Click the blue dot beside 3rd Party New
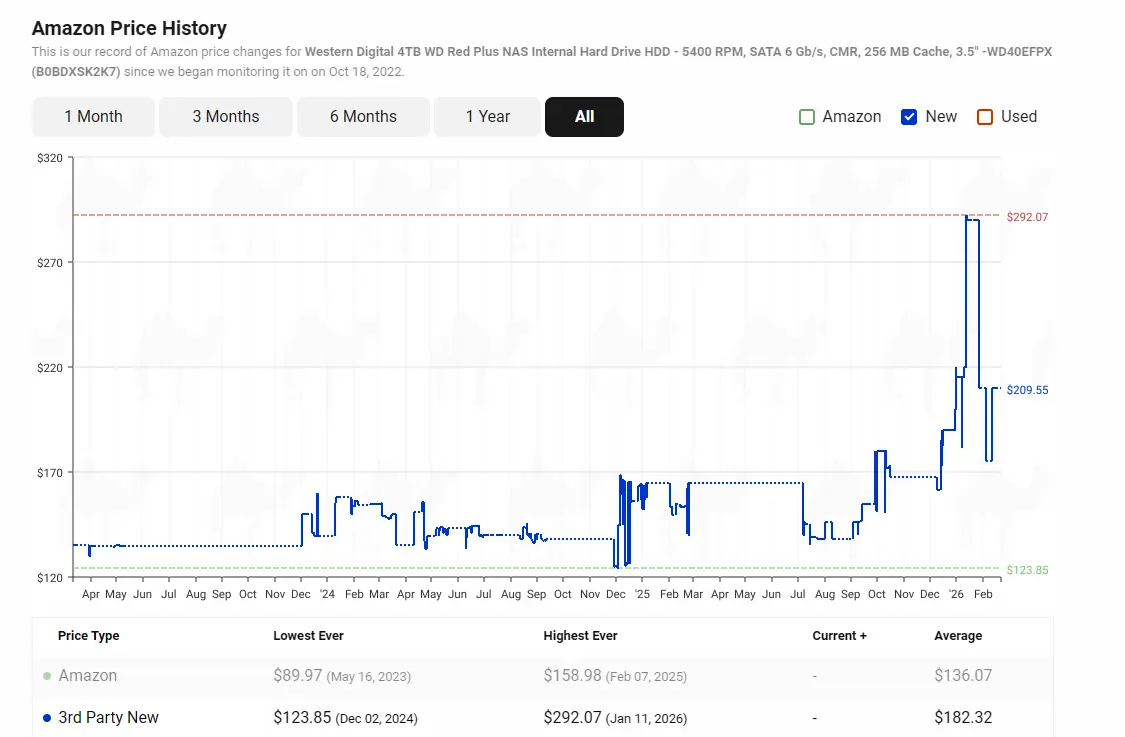The width and height of the screenshot is (1125, 737). click(47, 718)
